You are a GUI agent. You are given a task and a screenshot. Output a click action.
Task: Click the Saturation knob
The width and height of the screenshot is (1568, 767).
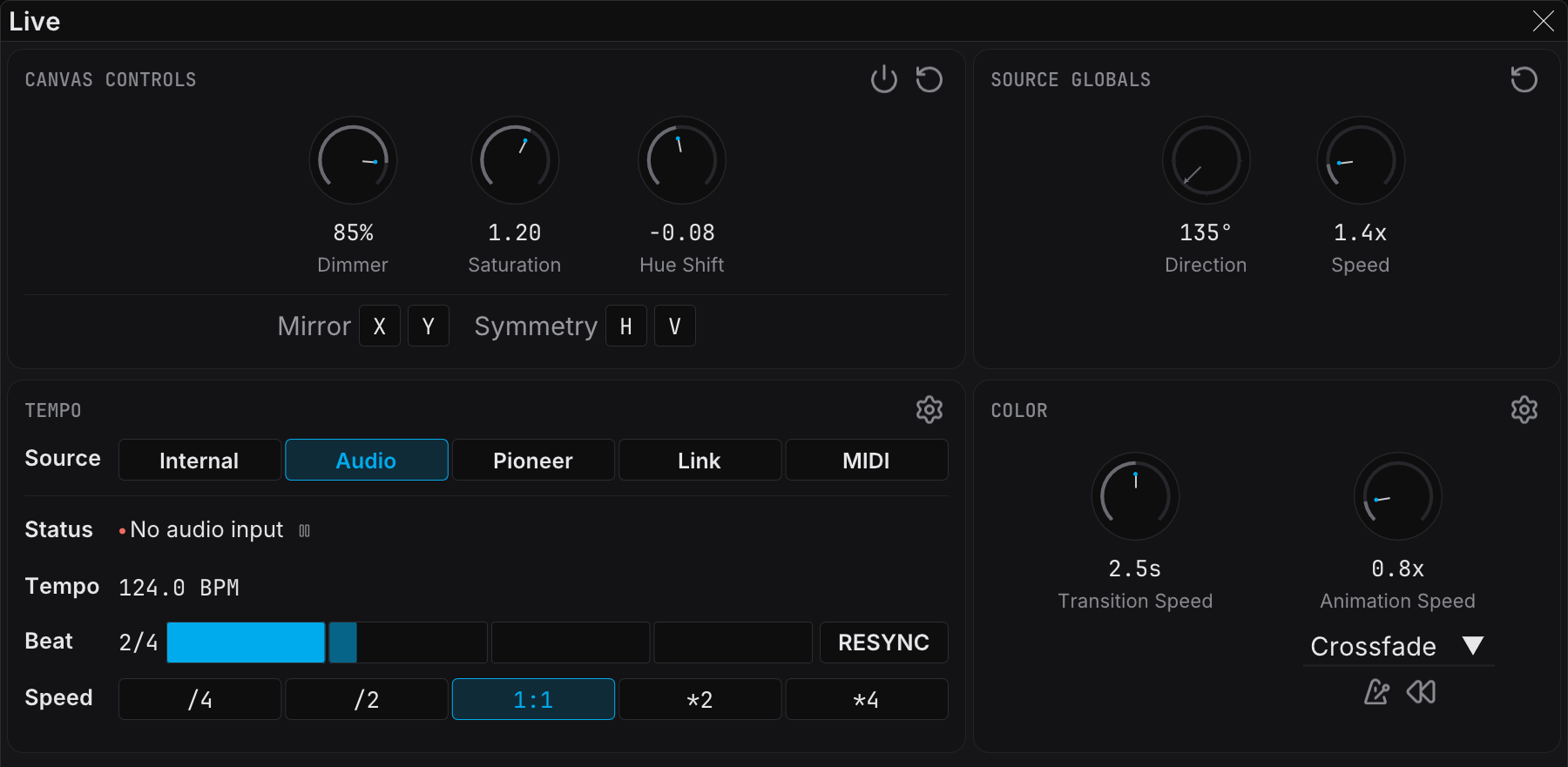tap(515, 160)
